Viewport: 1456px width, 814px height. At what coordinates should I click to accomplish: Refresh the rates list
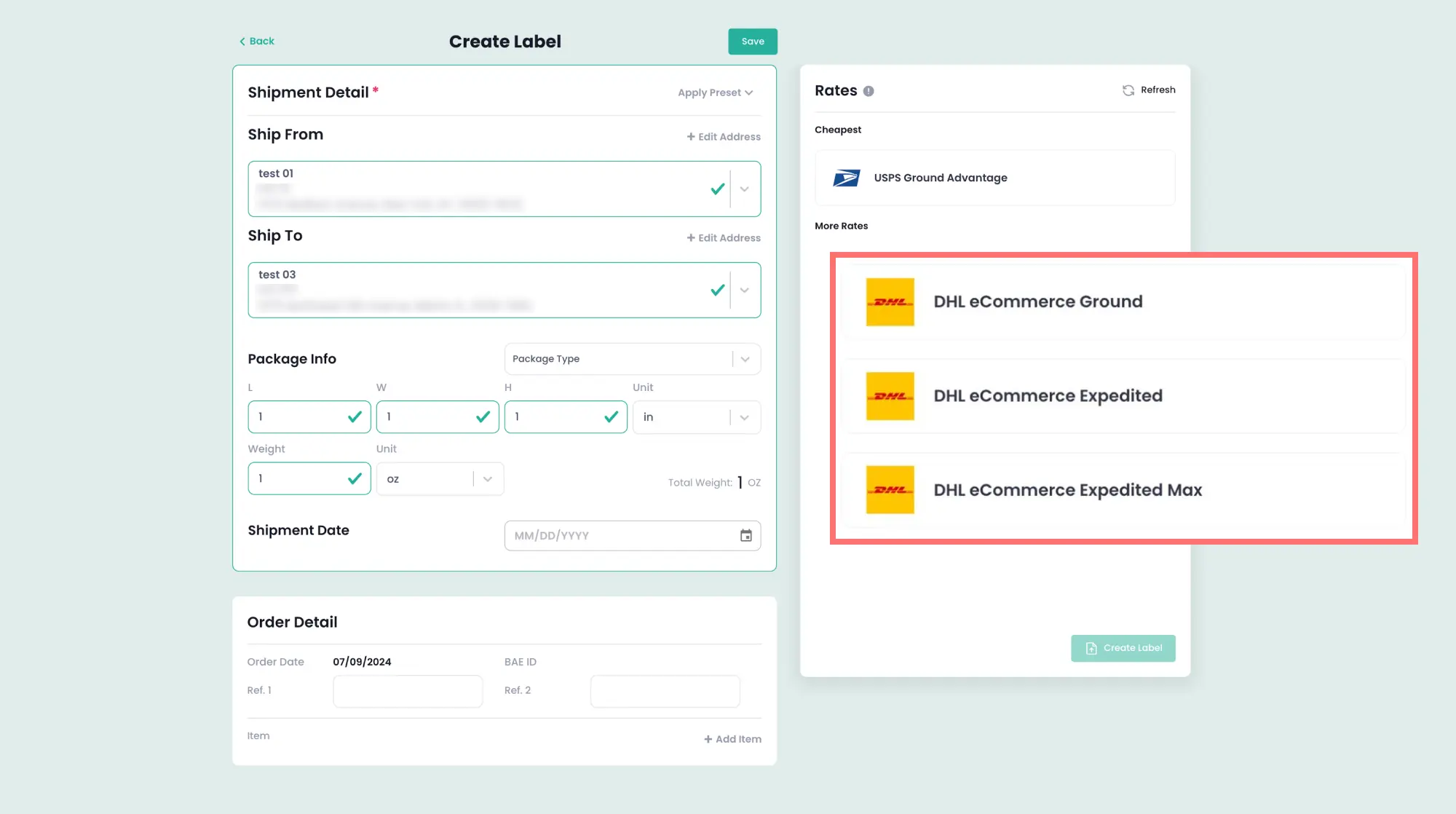click(x=1149, y=90)
